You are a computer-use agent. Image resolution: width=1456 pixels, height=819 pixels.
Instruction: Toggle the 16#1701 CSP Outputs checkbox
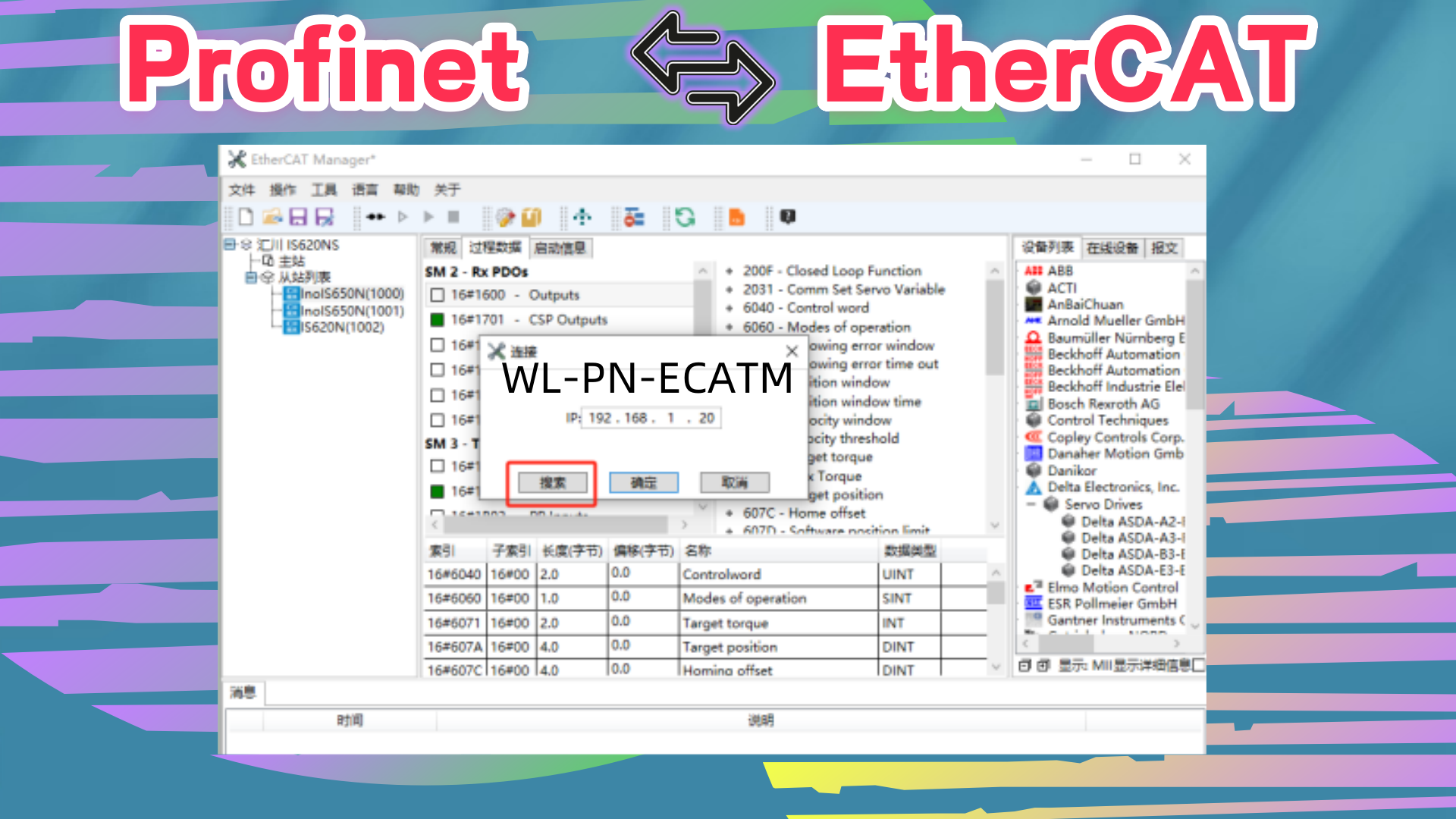[x=438, y=320]
